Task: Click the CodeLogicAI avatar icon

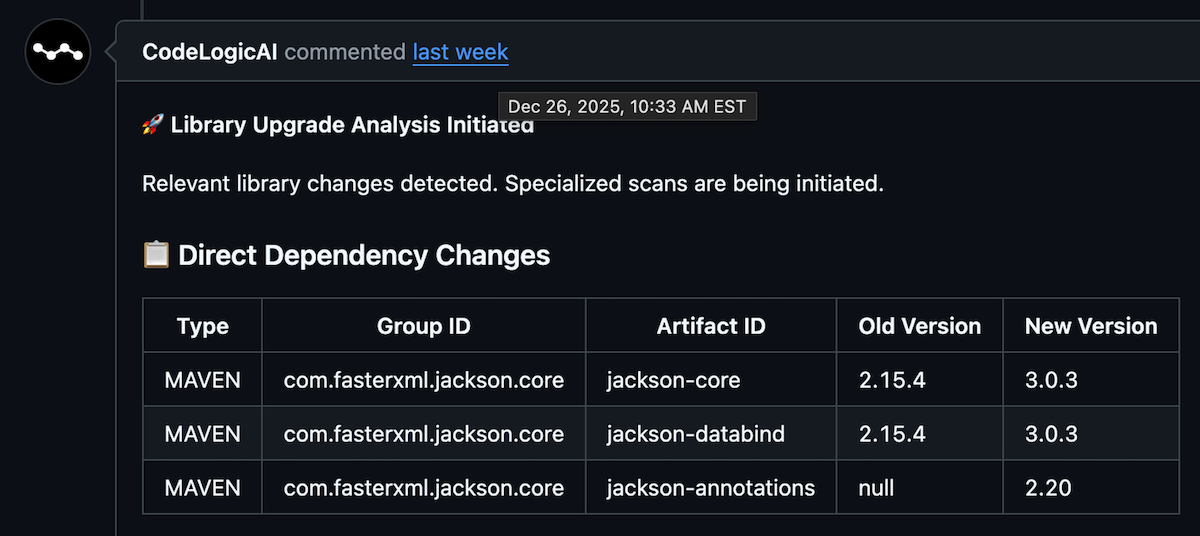Action: tap(58, 51)
